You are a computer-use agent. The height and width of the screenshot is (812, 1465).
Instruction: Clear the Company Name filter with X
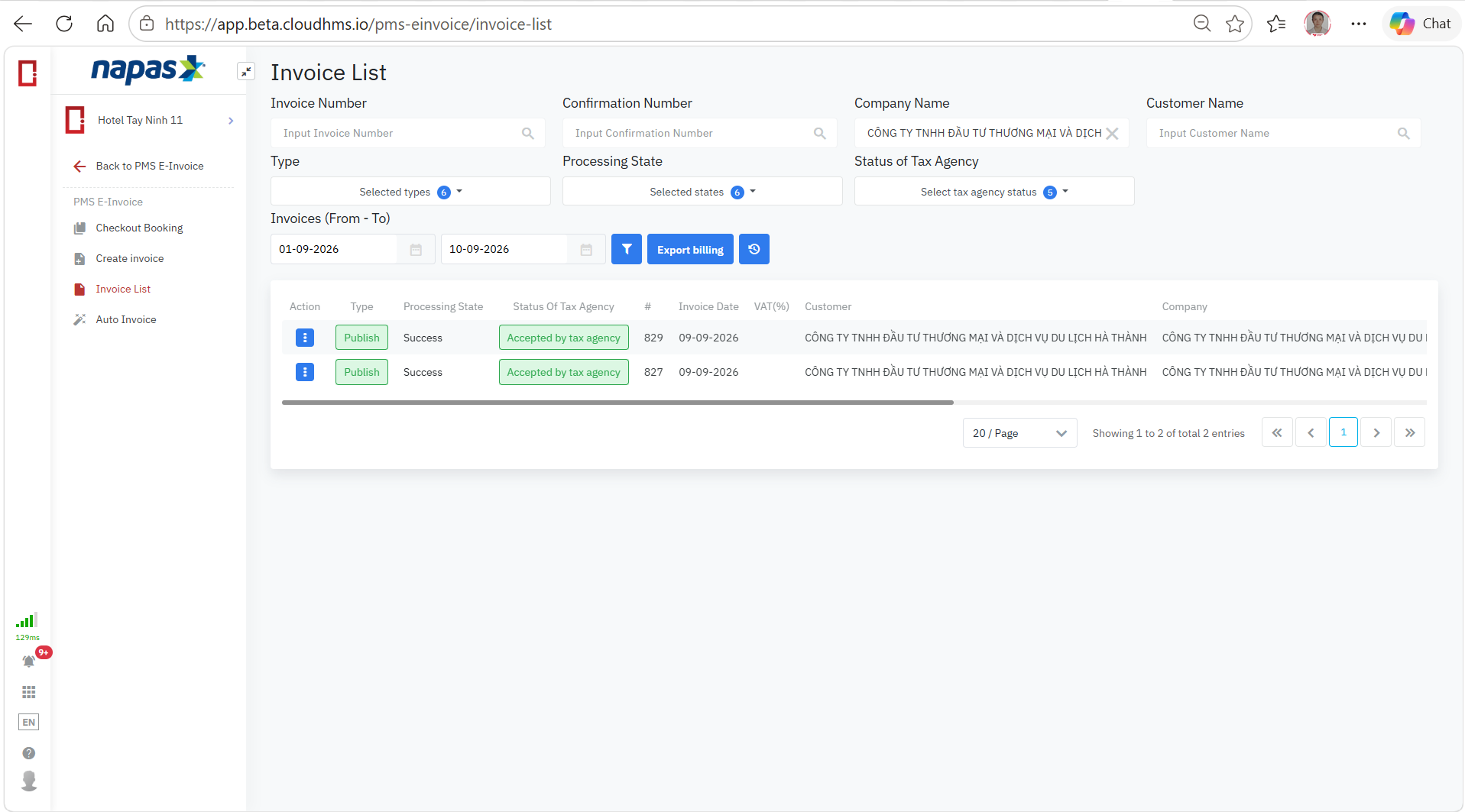pyautogui.click(x=1112, y=134)
